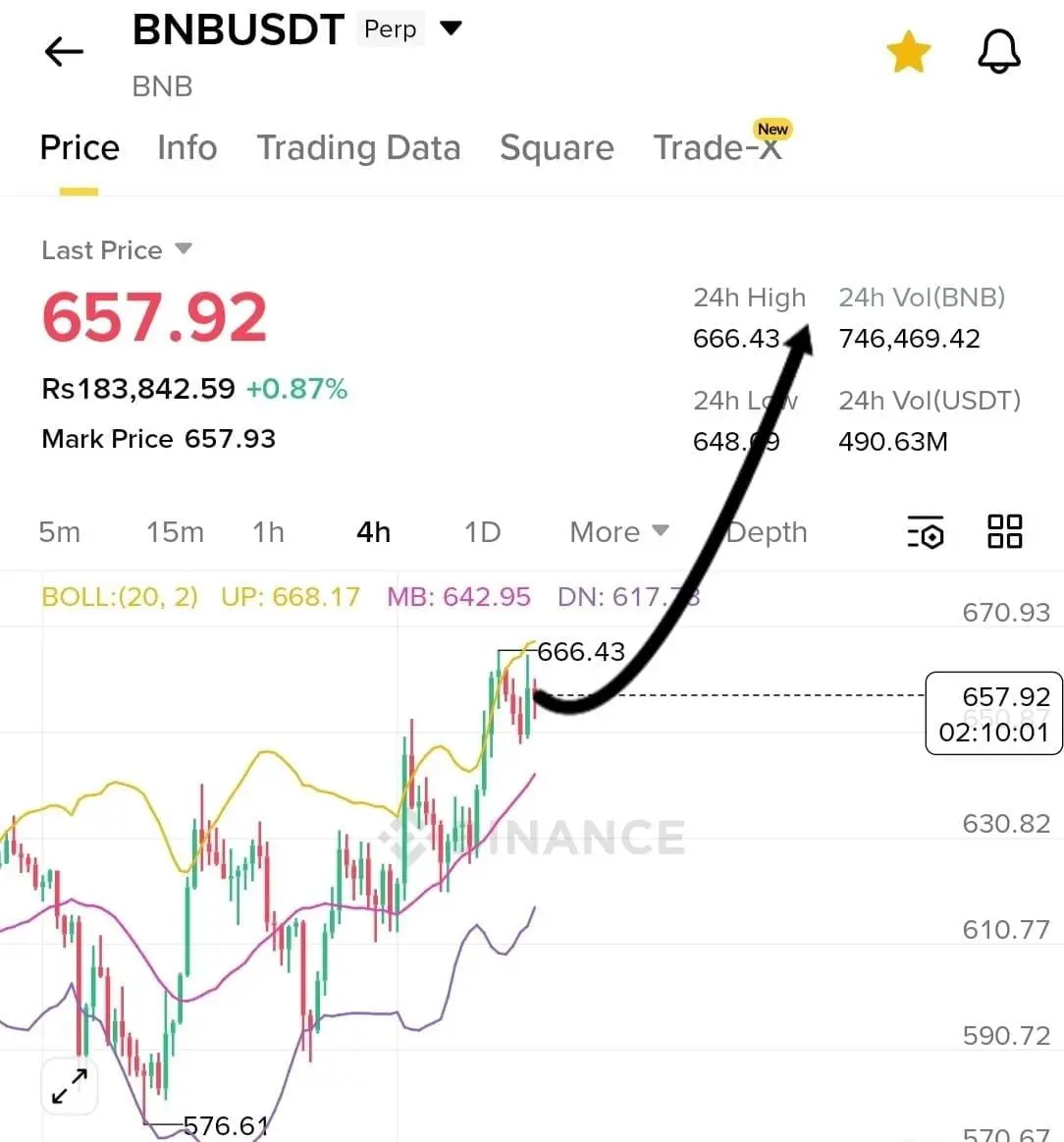Open the chart grid layout icon

[x=1005, y=531]
